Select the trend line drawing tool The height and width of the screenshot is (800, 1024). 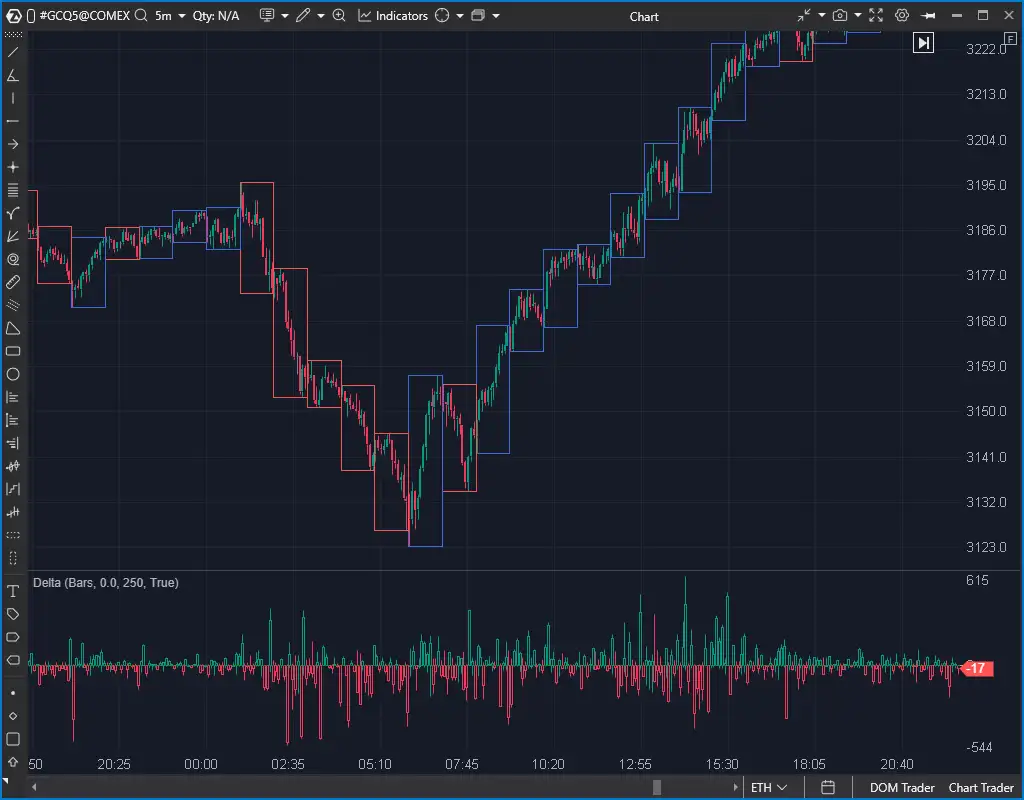(x=13, y=52)
